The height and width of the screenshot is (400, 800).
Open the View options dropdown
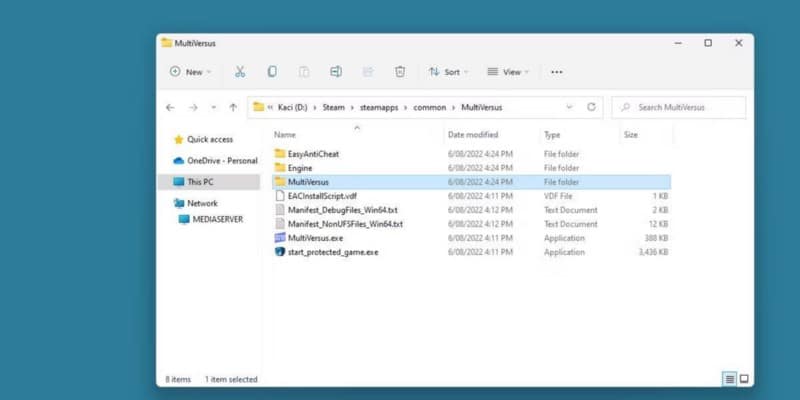(508, 72)
